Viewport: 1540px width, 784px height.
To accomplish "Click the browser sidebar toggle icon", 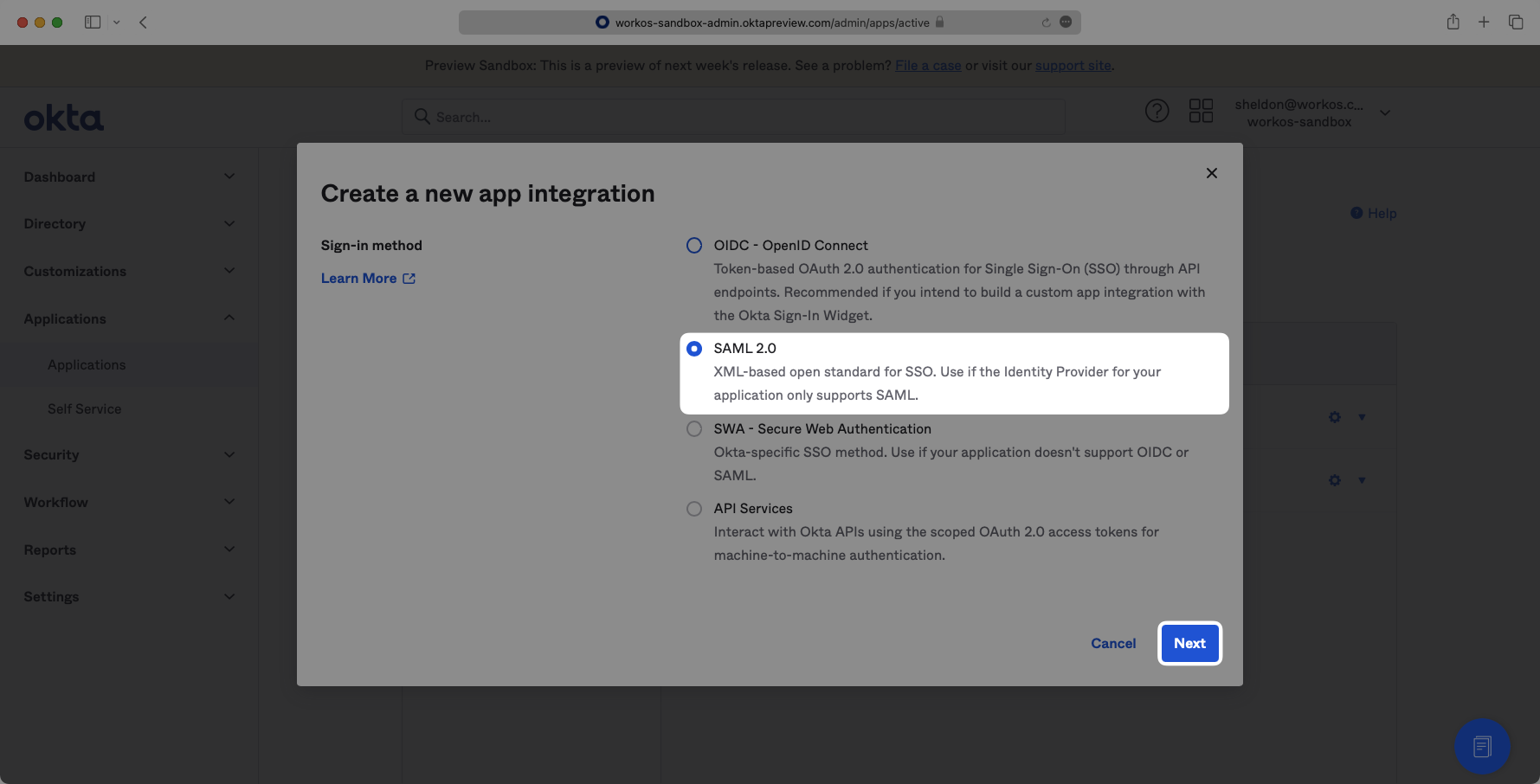I will click(93, 22).
